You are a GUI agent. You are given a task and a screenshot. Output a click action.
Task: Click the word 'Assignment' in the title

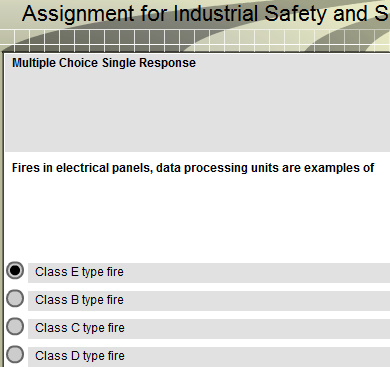coord(78,14)
